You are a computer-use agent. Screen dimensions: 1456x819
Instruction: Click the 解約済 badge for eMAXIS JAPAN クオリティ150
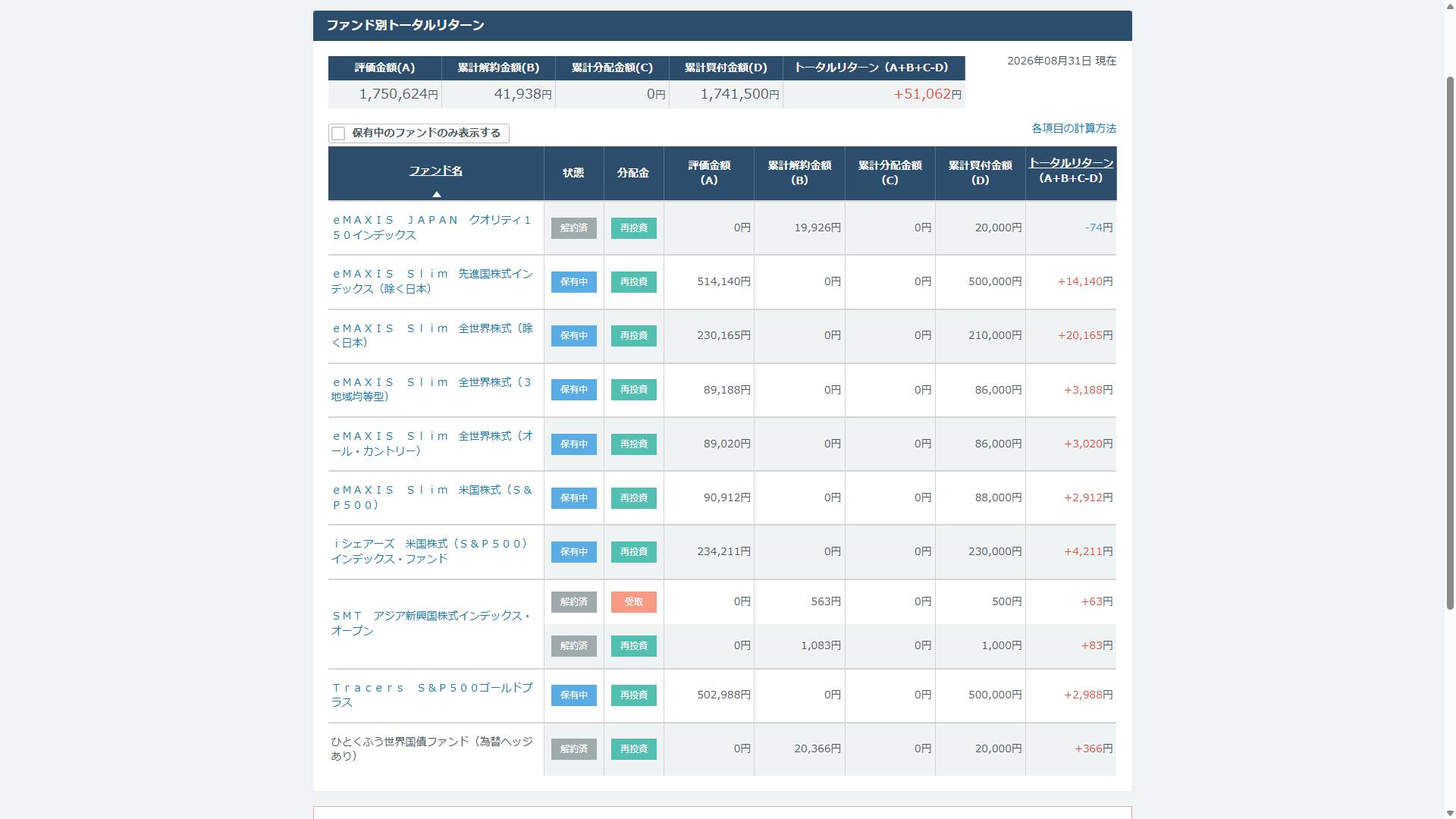tap(574, 228)
